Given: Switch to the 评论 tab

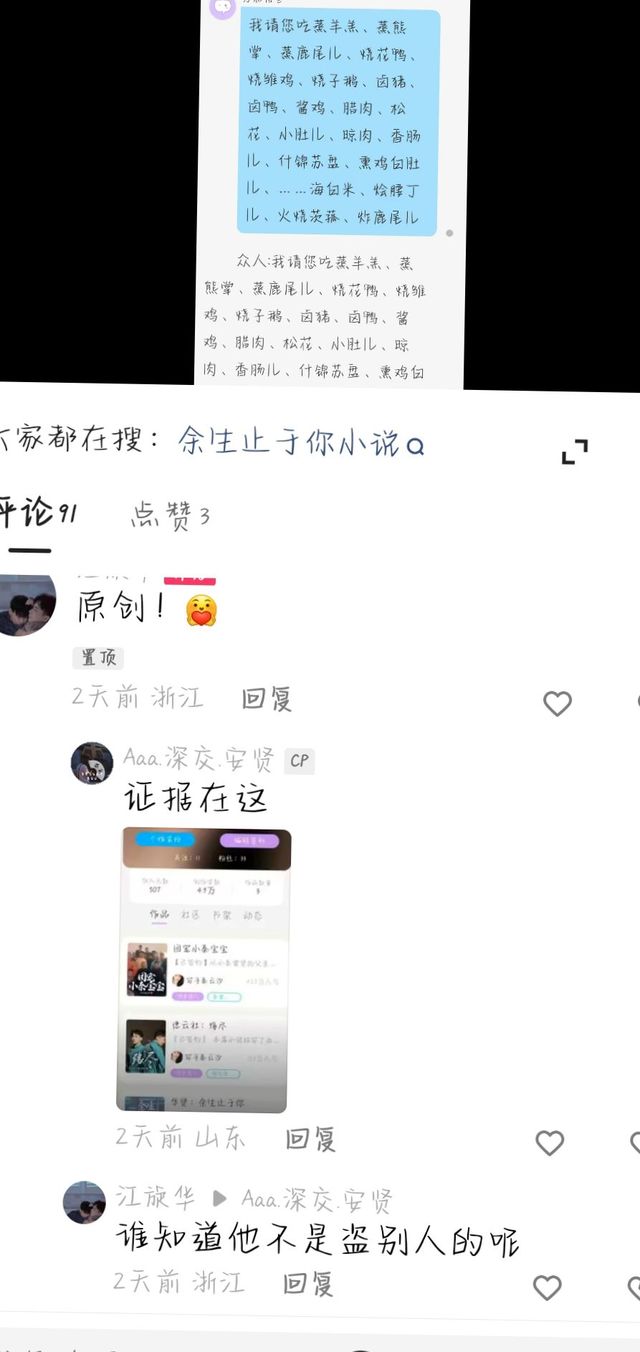Looking at the screenshot, I should tap(38, 513).
